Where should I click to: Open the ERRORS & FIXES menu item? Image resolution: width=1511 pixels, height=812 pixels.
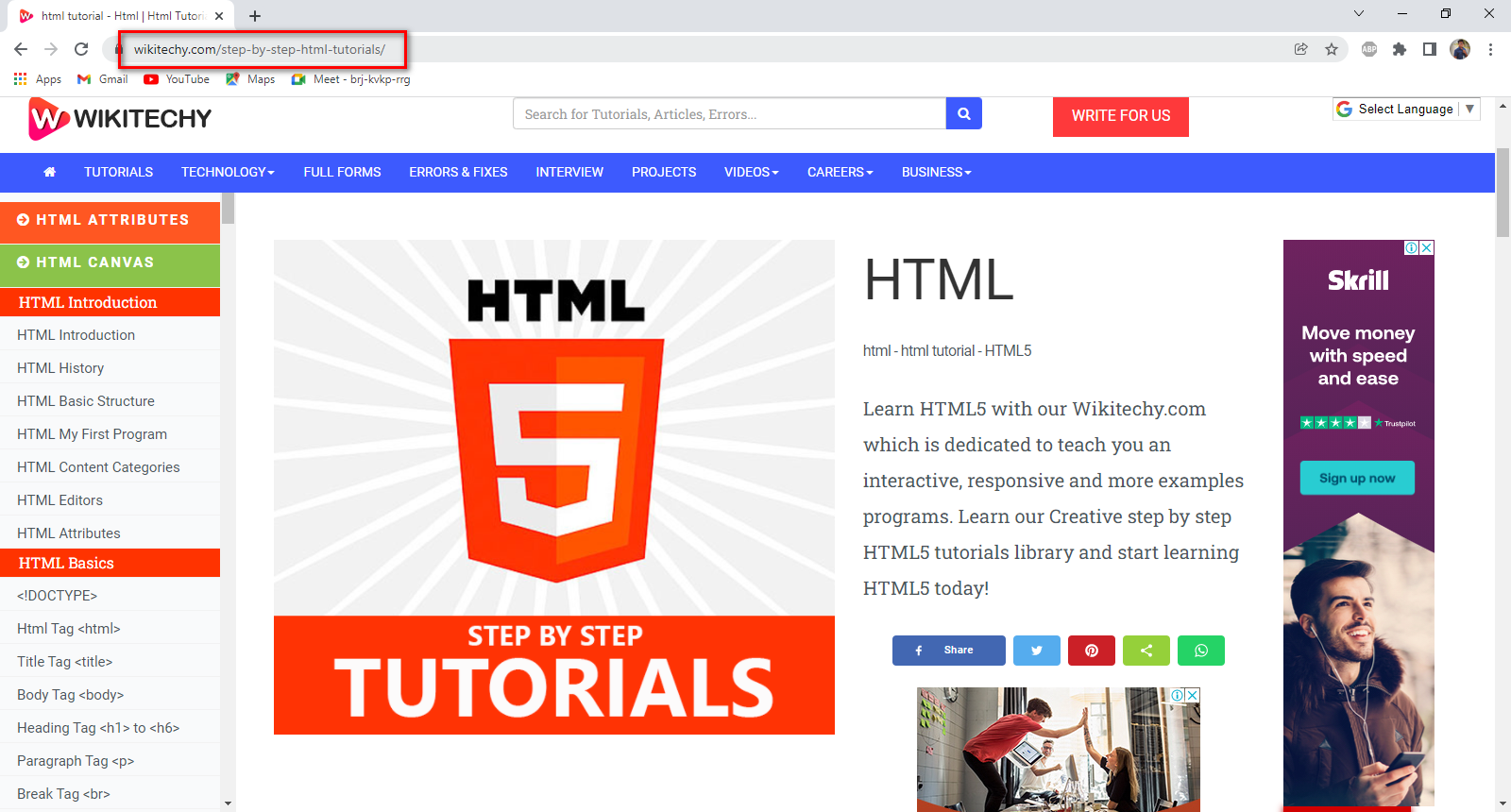coord(458,172)
